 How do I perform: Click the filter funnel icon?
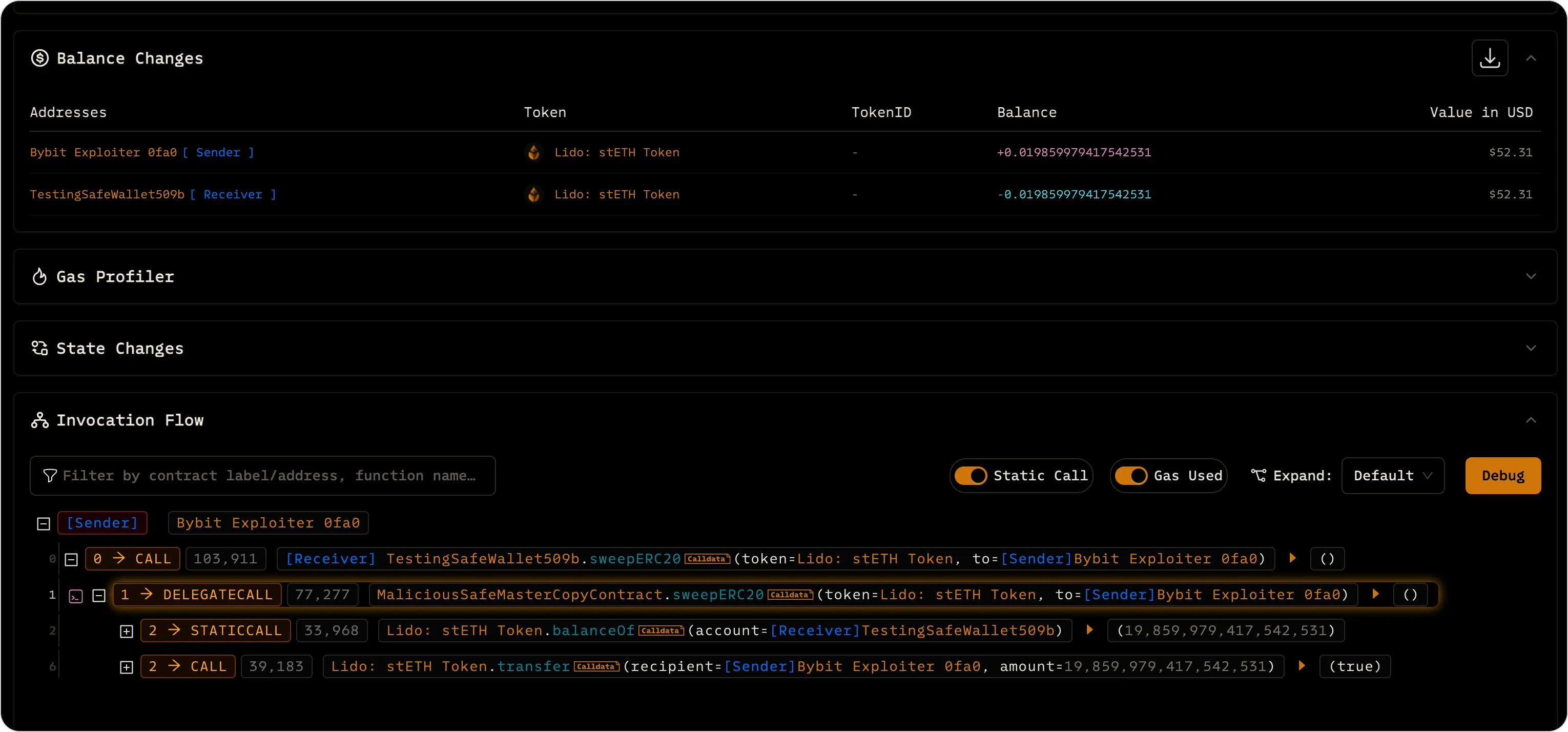coord(50,476)
